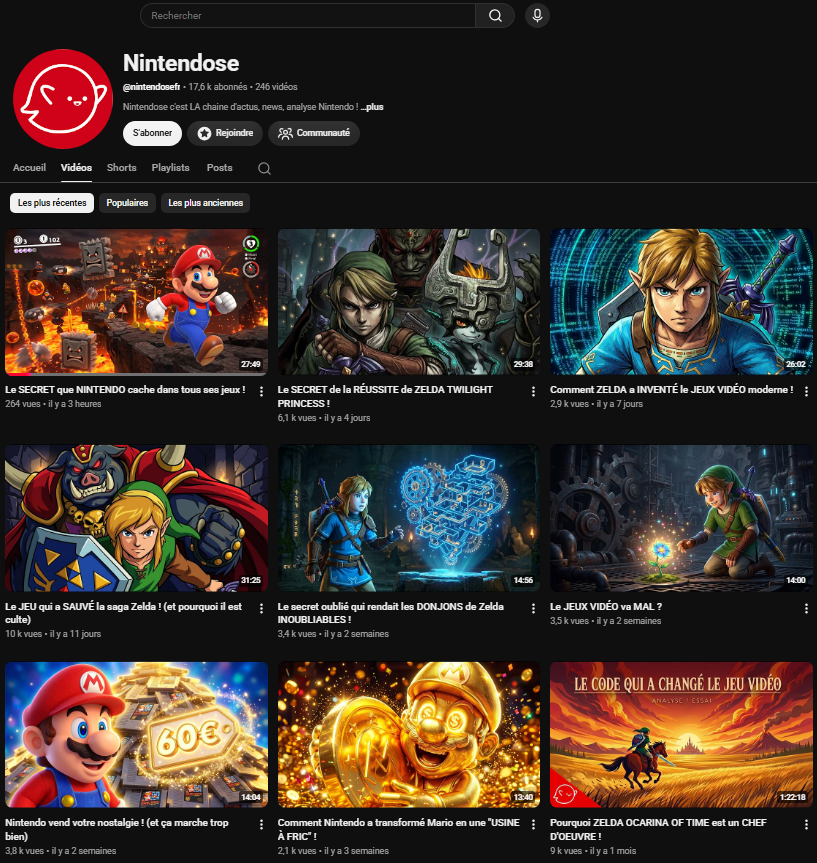Open options menu for 'Nintendo vend votre nostalgie' video
The image size is (817, 863).
tap(261, 824)
